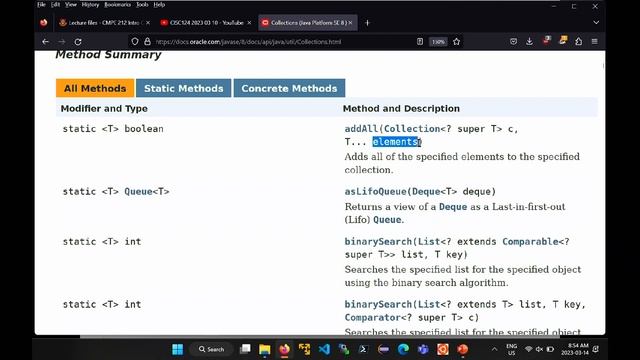Open the Tools menu

click(142, 5)
